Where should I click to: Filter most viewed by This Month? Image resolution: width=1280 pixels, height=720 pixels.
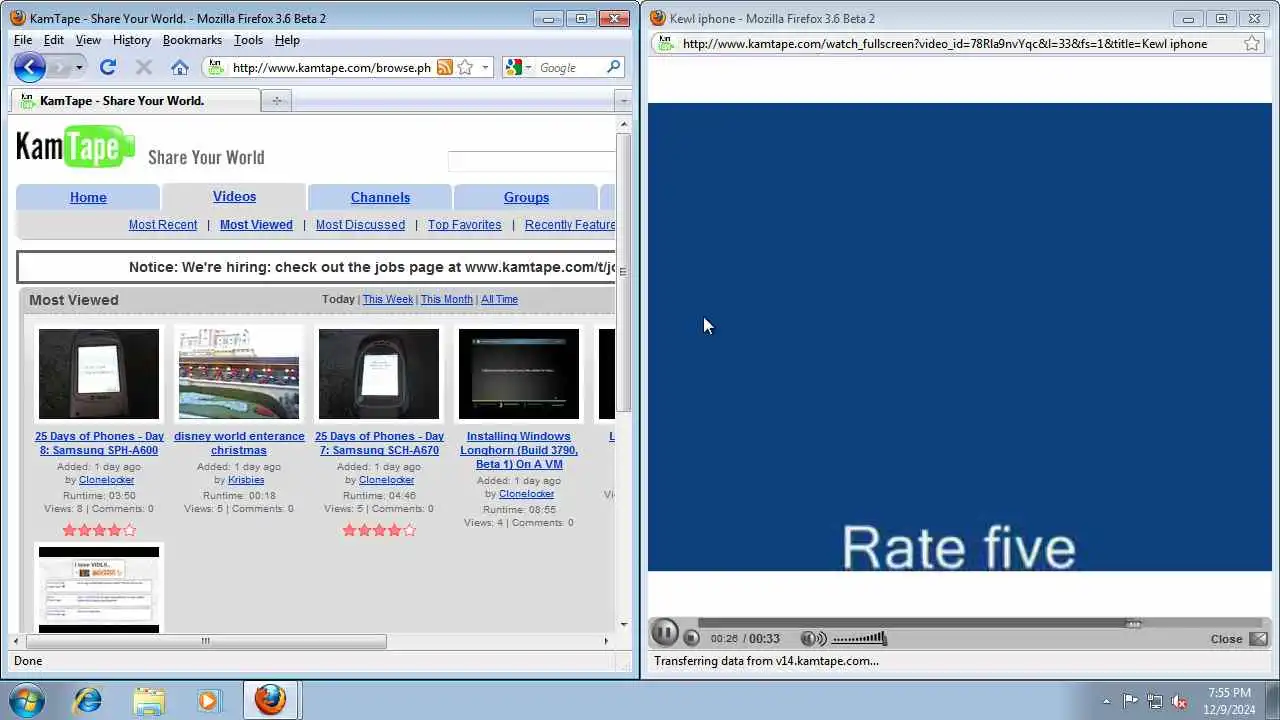click(446, 299)
